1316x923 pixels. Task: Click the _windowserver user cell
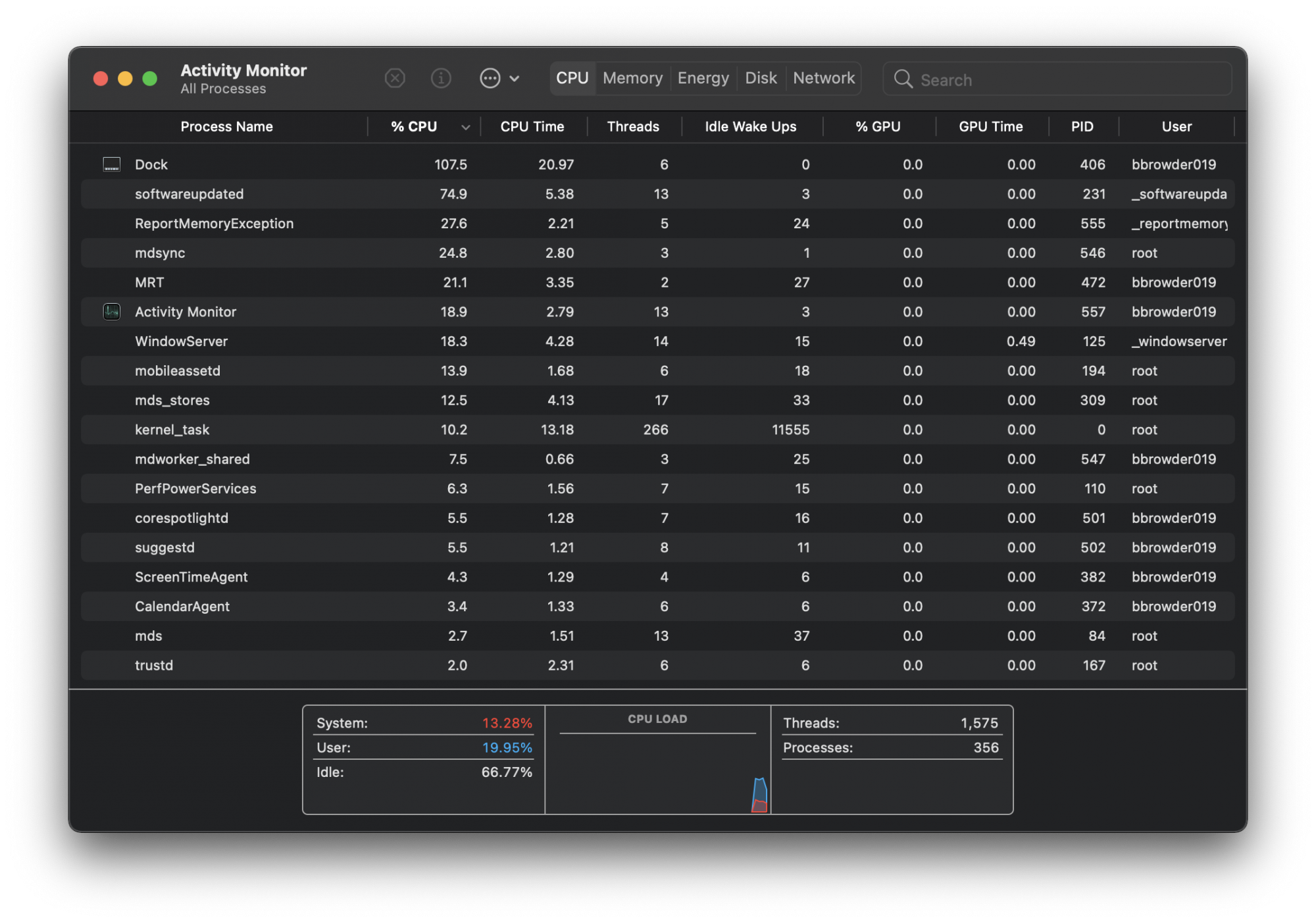click(x=1179, y=341)
